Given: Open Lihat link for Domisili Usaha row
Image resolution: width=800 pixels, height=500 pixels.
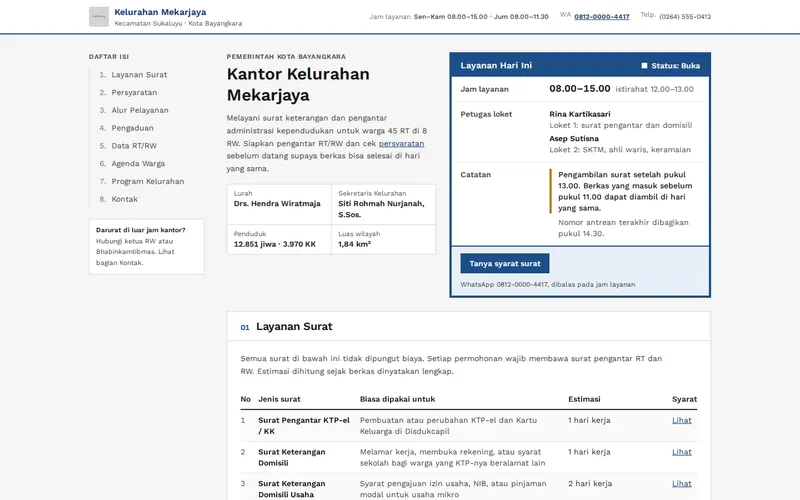Looking at the screenshot, I should 682,483.
